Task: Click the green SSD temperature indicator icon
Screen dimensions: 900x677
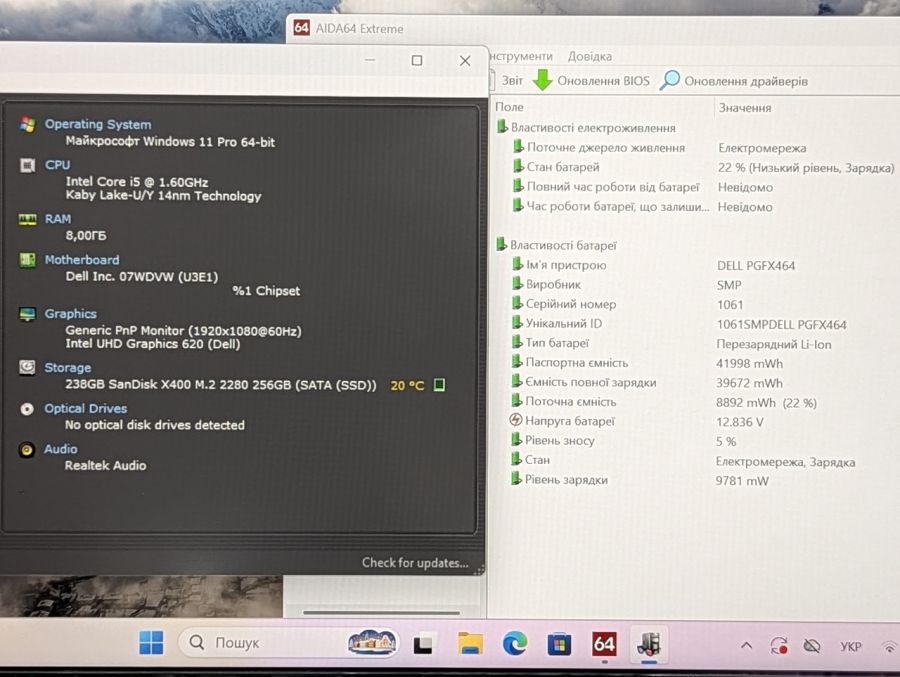Action: 439,385
